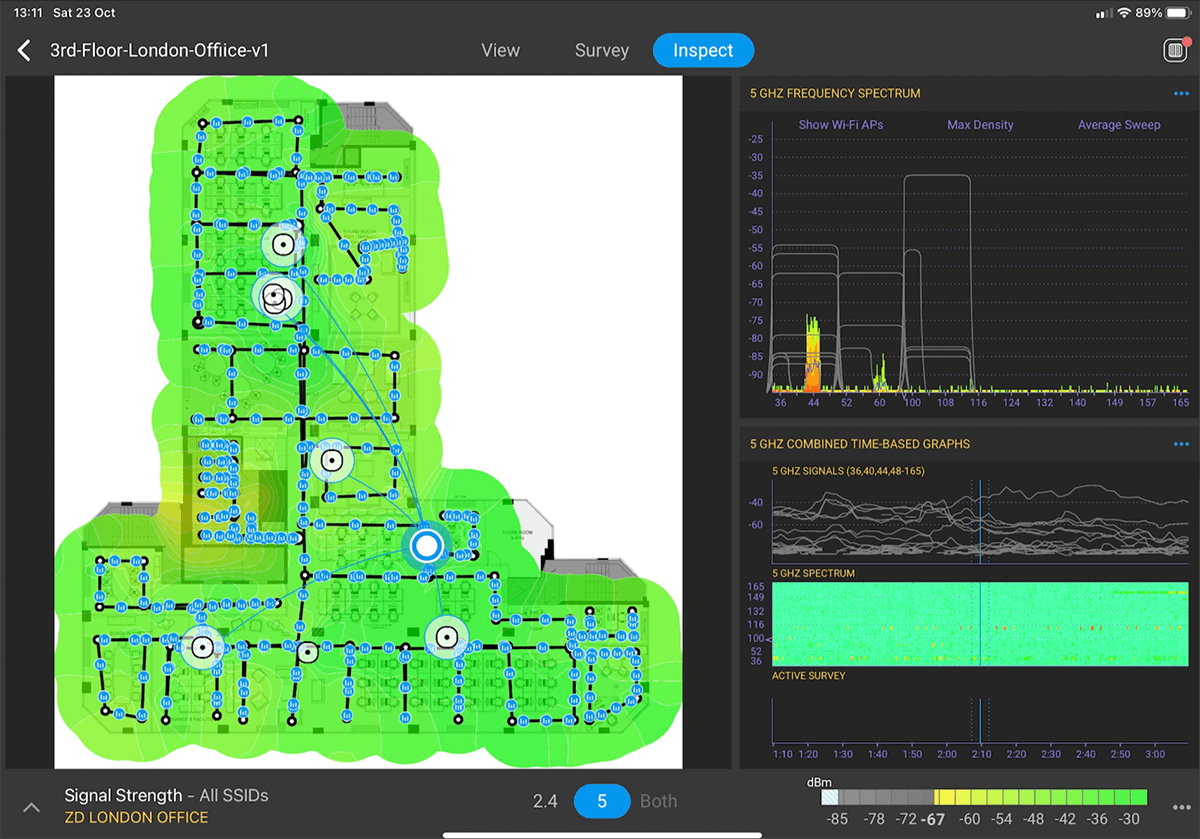The width and height of the screenshot is (1200, 839).
Task: Select the Both bands option
Action: 658,801
